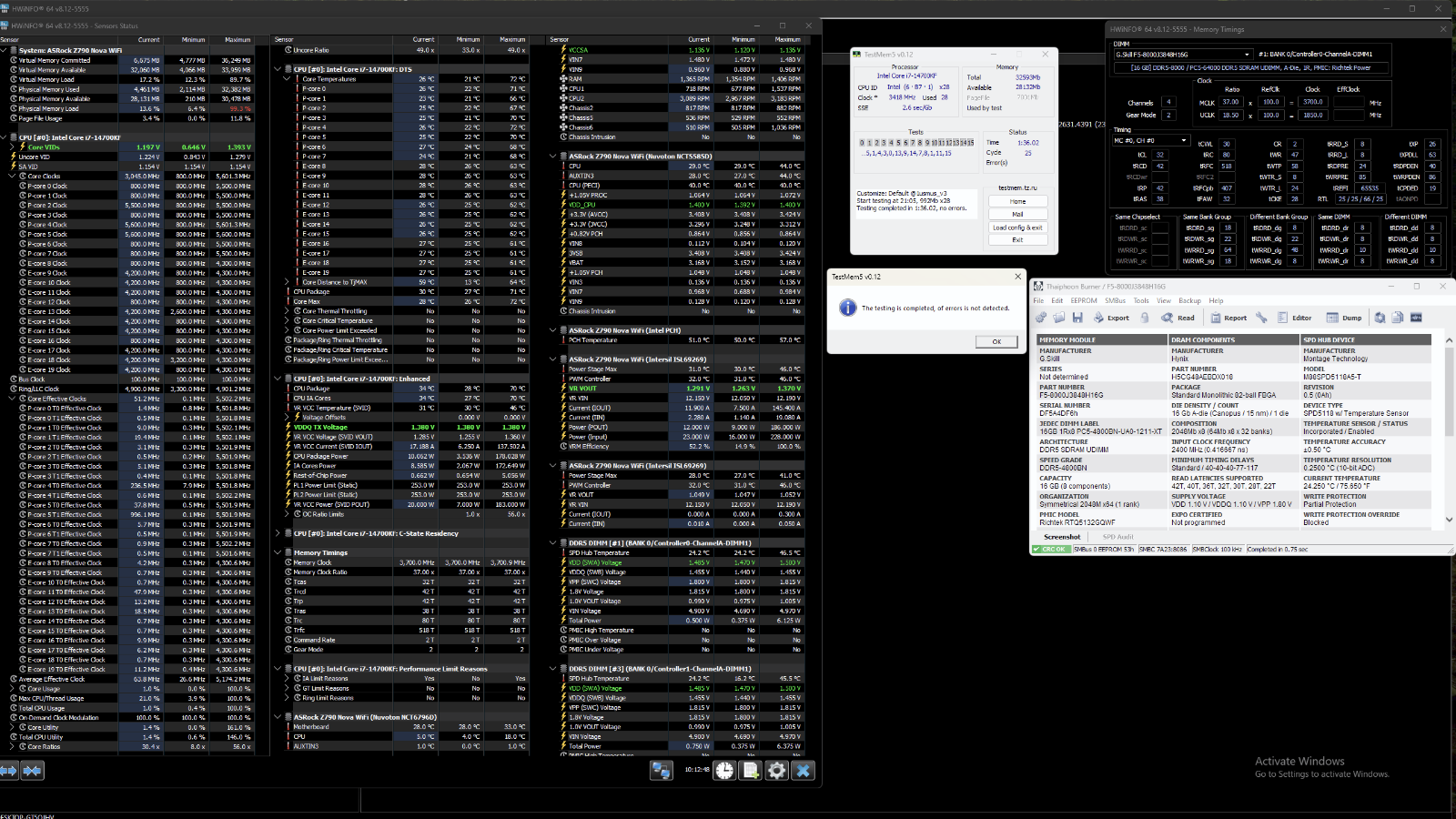Open File menu in Thaiphoon Burner
The width and height of the screenshot is (1456, 819).
1038,300
